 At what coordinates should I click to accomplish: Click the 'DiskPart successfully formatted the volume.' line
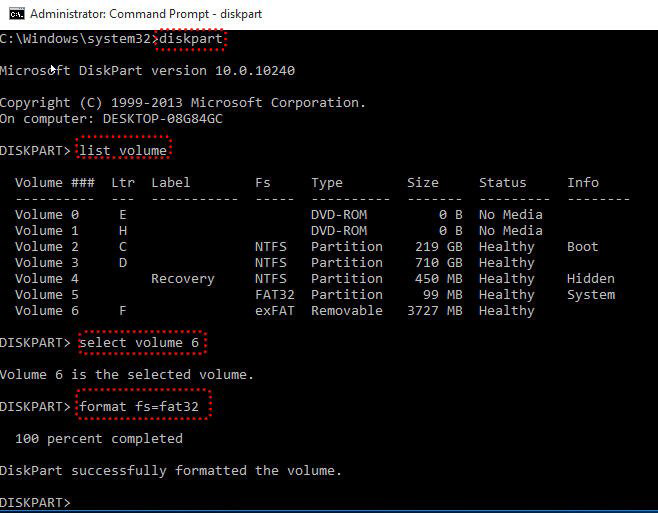[x=170, y=471]
